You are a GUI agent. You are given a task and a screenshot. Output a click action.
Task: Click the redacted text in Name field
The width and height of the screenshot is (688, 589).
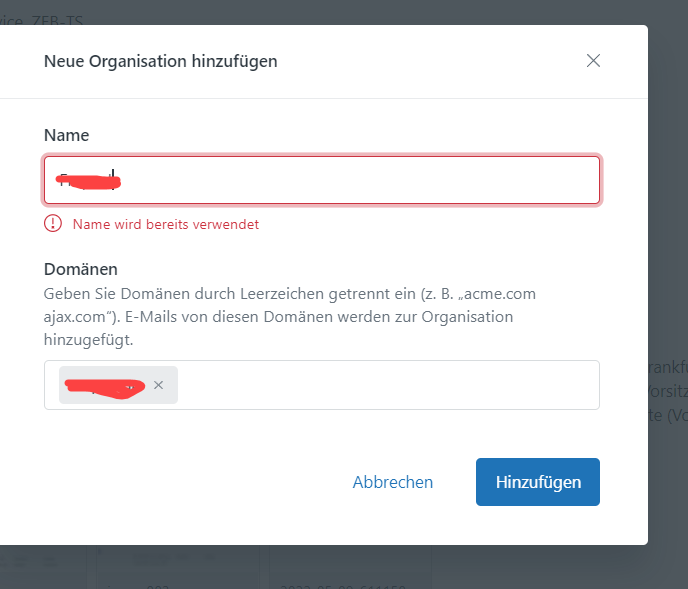[88, 181]
